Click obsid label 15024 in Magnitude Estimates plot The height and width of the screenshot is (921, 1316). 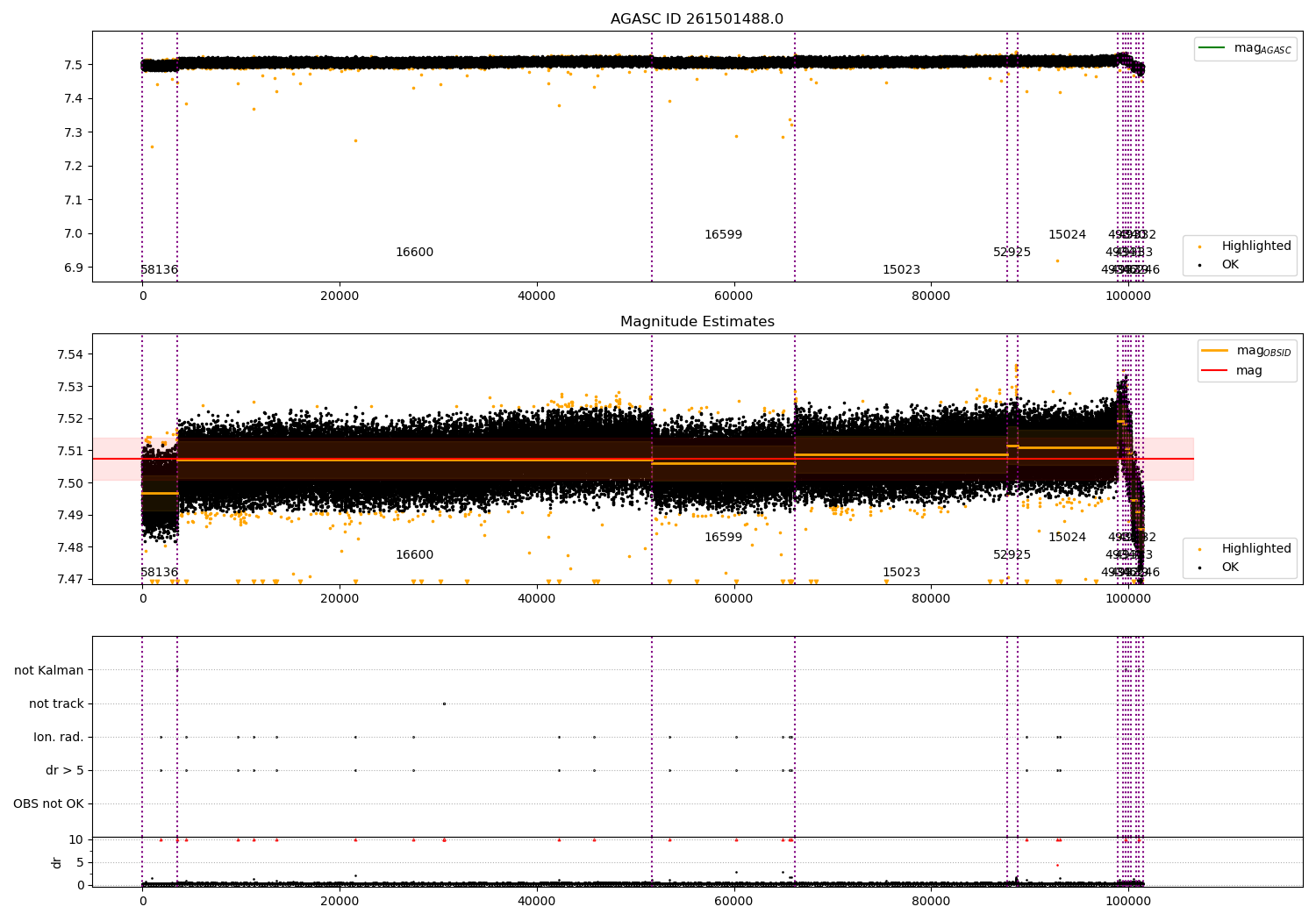pyautogui.click(x=1067, y=538)
